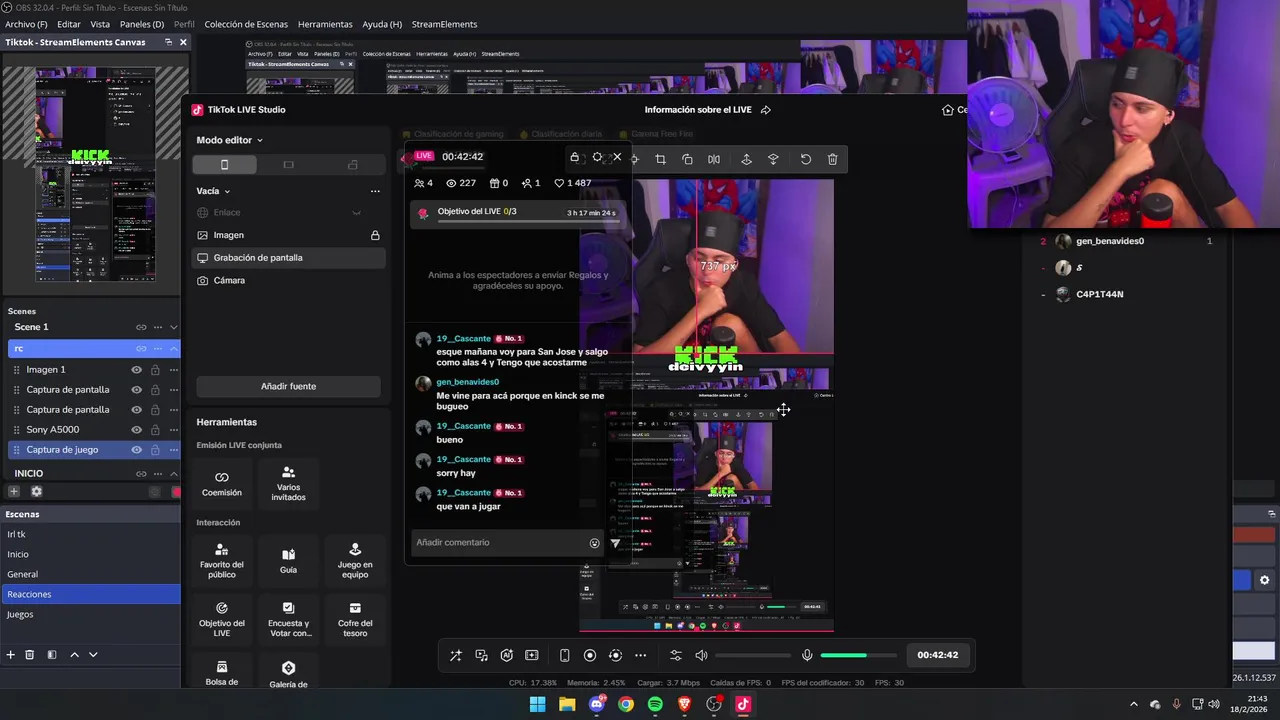Open Cofre del tesoro tool

[x=355, y=620]
